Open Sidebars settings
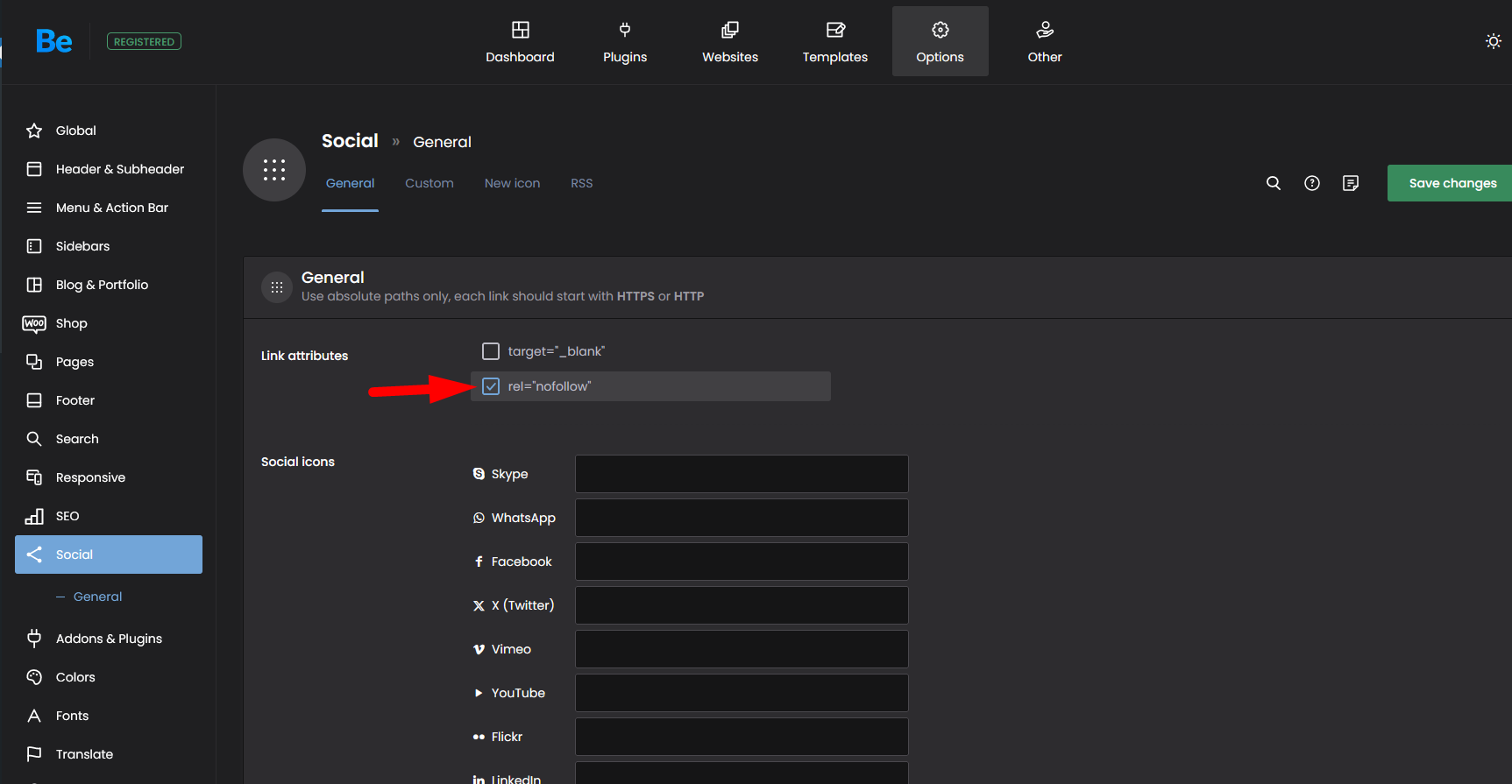The image size is (1512, 784). tap(109, 246)
